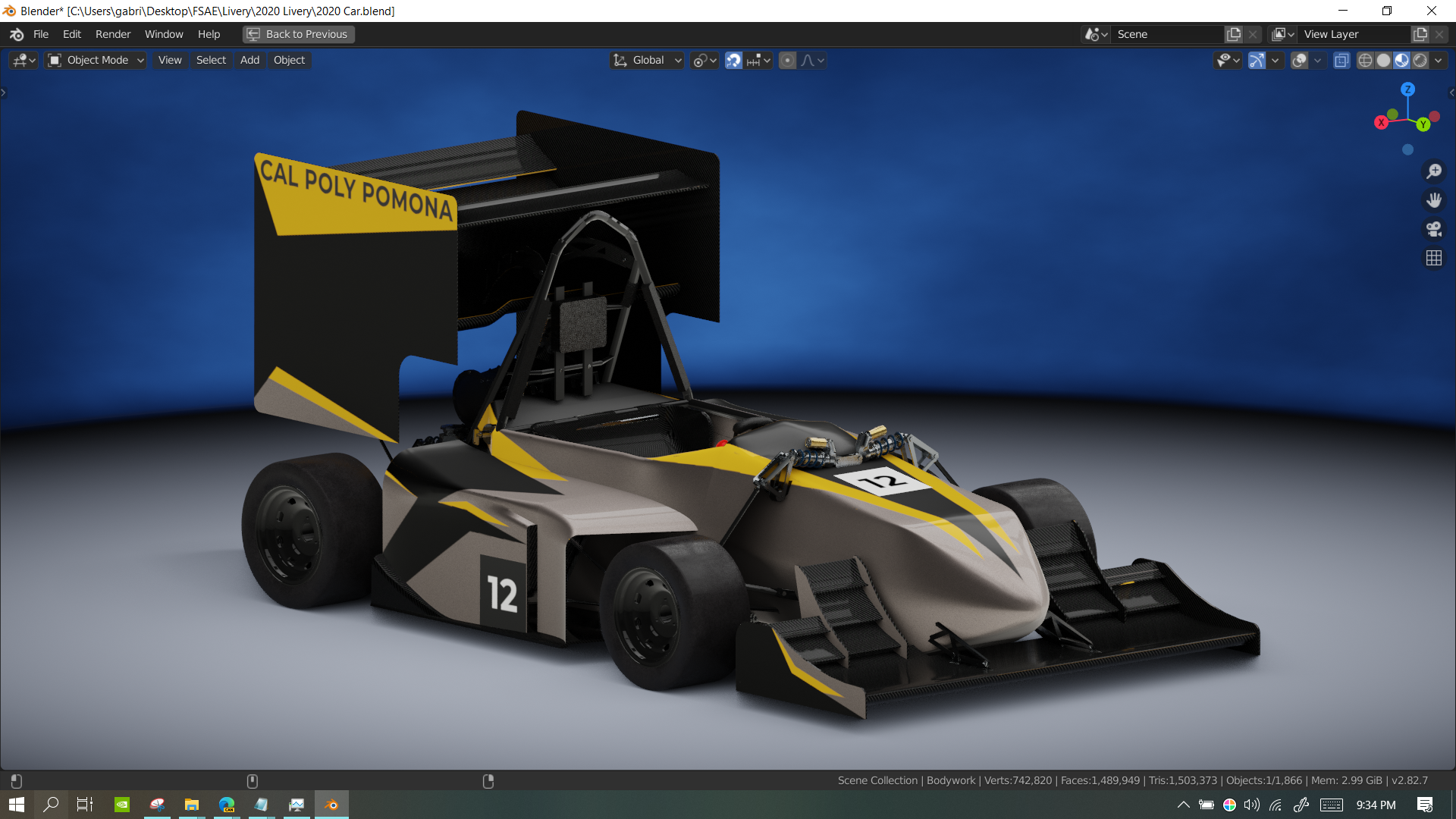Open the viewport Select menu
This screenshot has height=819, width=1456.
211,60
